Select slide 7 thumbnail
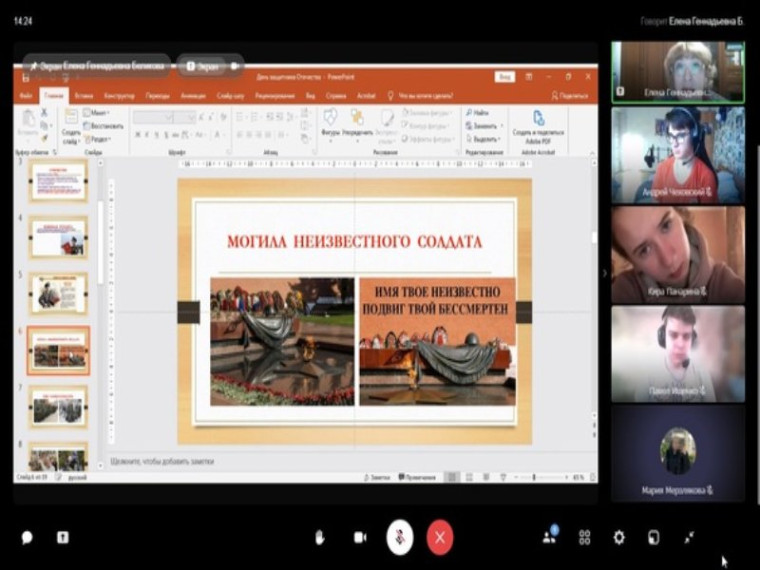Viewport: 760px width, 570px height. tap(58, 407)
